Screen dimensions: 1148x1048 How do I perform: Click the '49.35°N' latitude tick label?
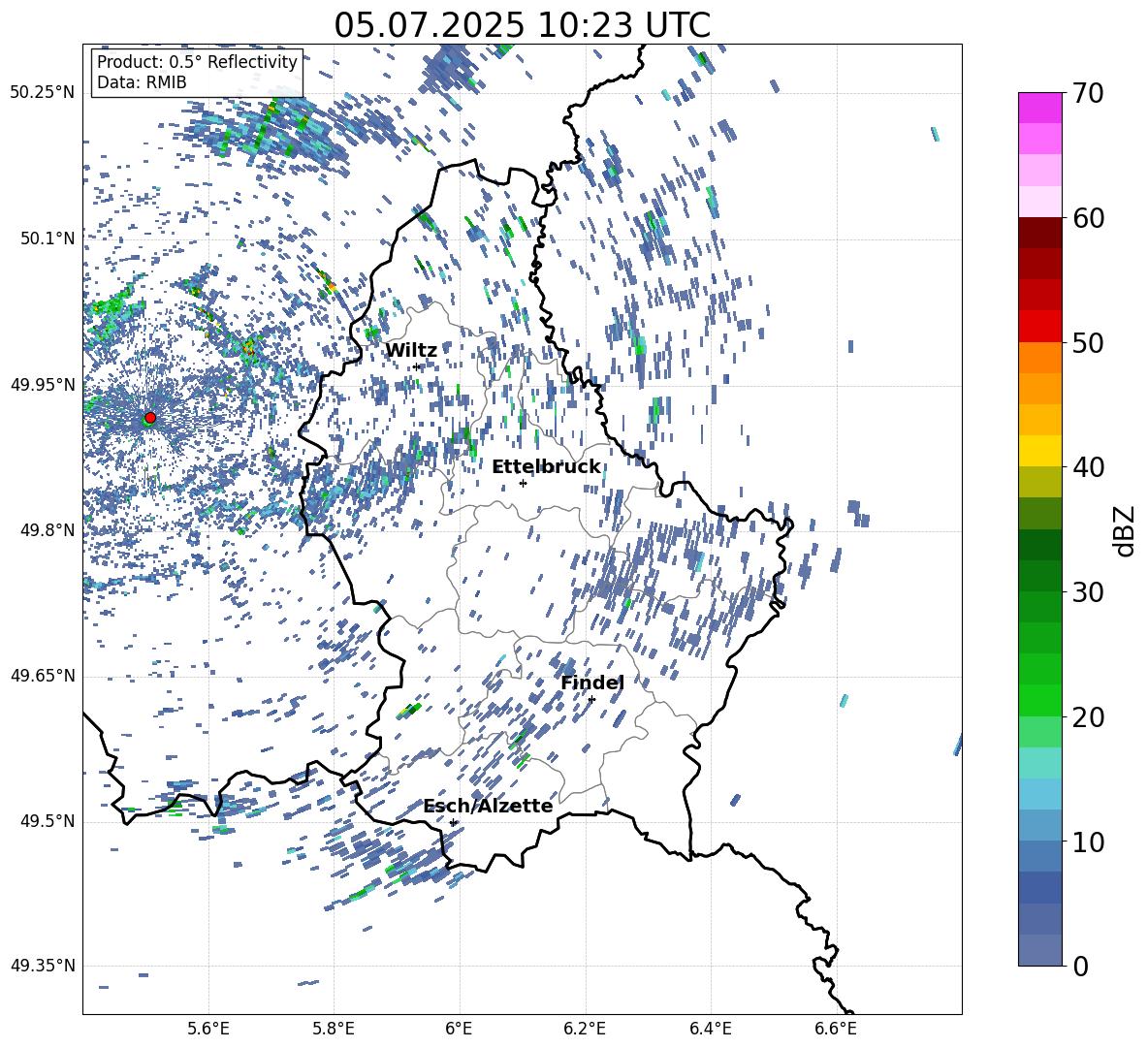[43, 966]
